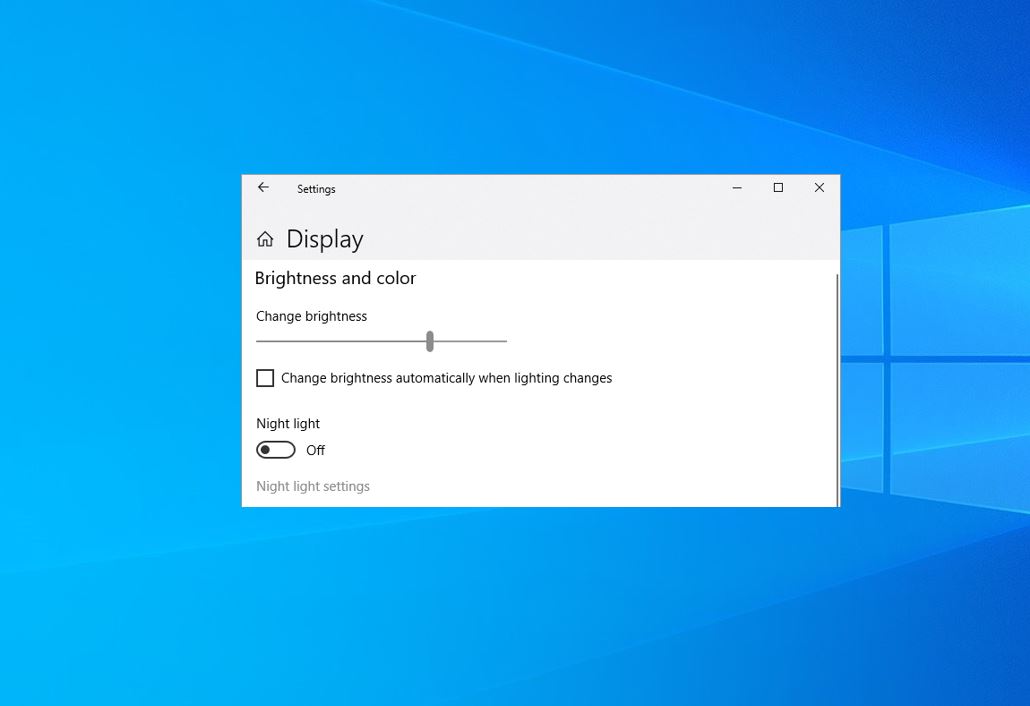Image resolution: width=1030 pixels, height=706 pixels.
Task: Navigate back using the Settings back arrow
Action: pyautogui.click(x=263, y=187)
